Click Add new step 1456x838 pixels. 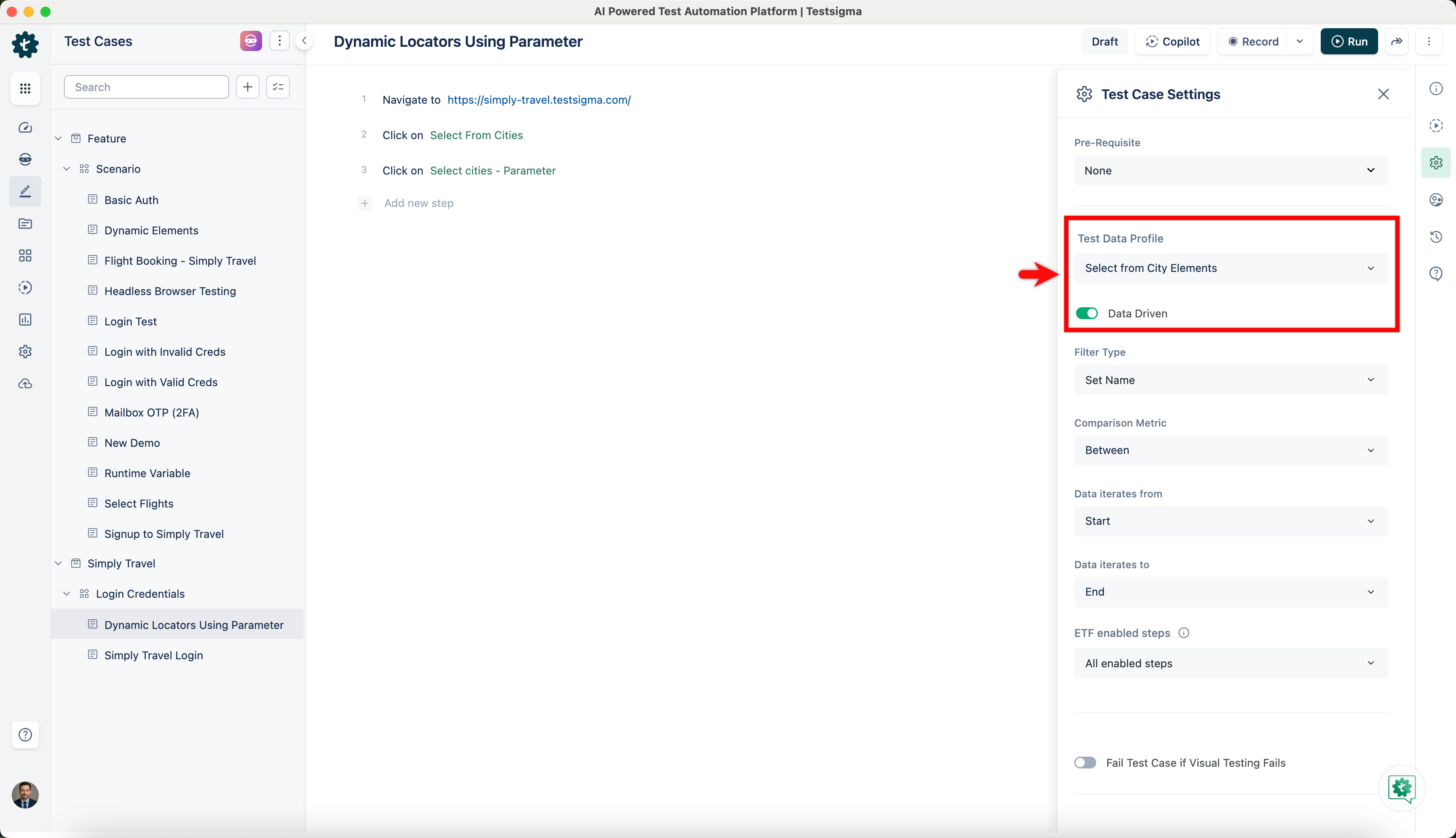click(x=419, y=203)
